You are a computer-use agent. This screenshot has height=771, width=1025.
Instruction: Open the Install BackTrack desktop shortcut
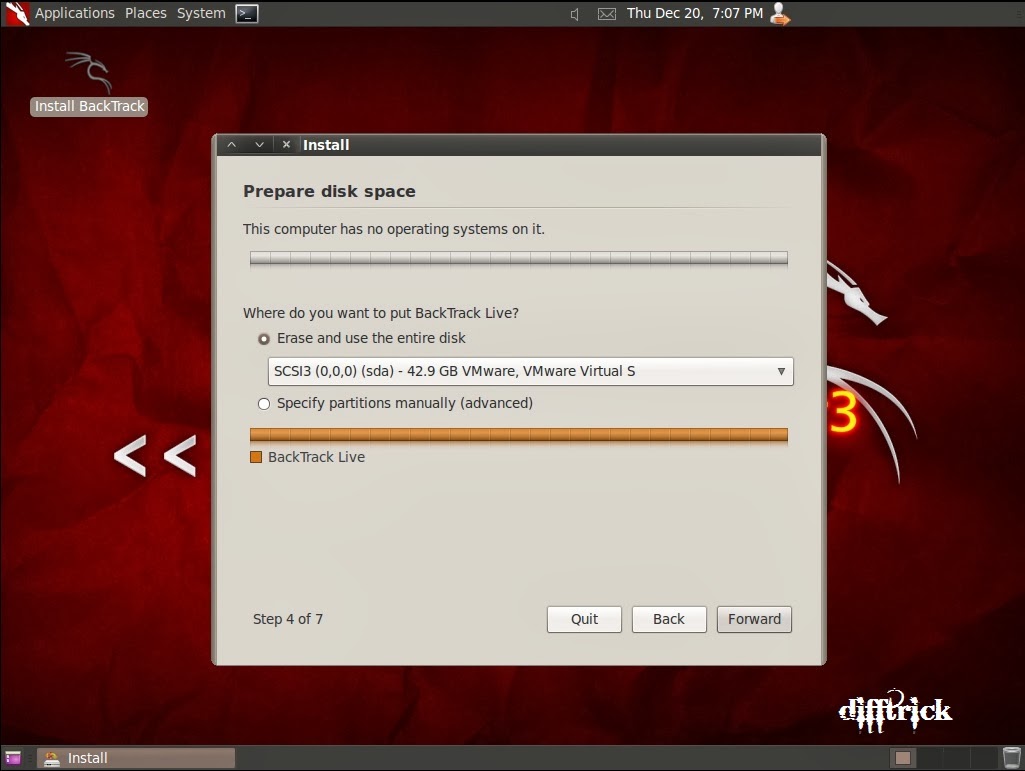click(89, 84)
